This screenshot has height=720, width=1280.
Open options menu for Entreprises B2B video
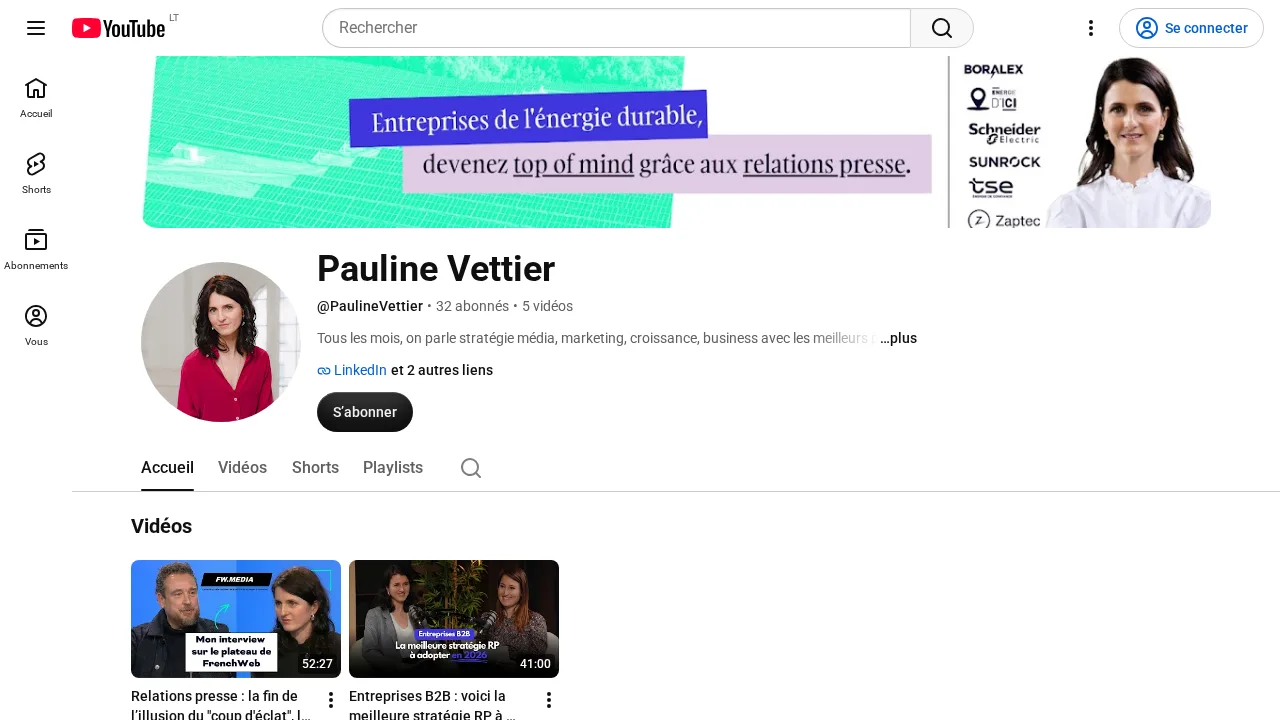coord(548,700)
